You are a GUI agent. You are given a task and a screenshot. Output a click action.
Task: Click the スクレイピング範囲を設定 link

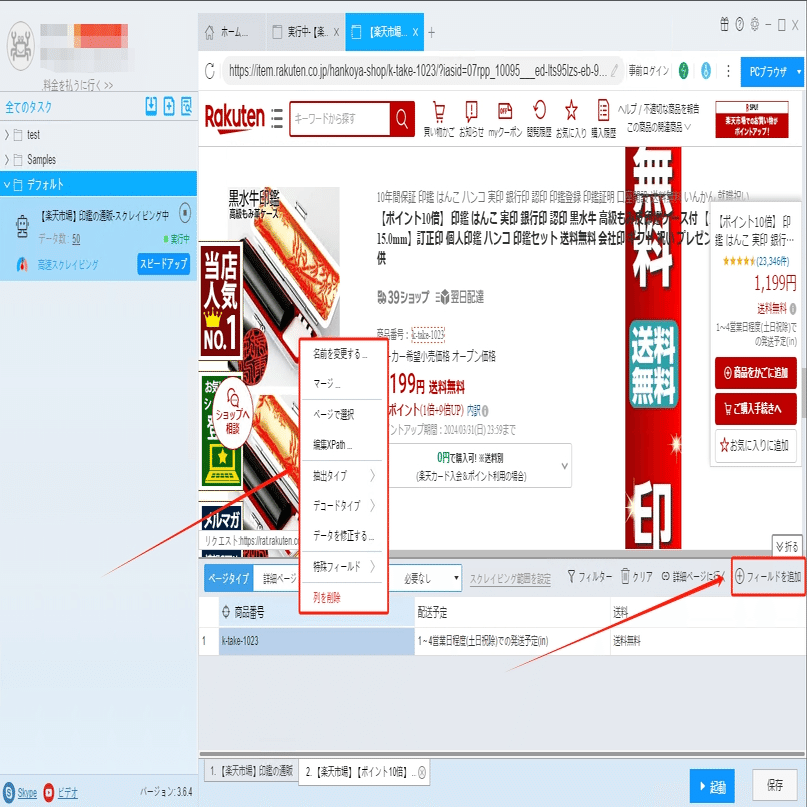tap(510, 579)
